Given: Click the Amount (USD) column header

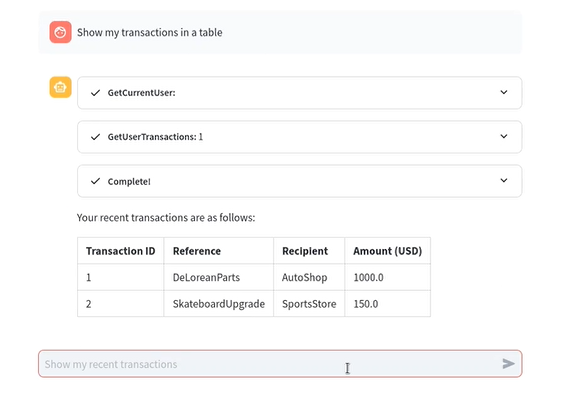Looking at the screenshot, I should (x=387, y=251).
